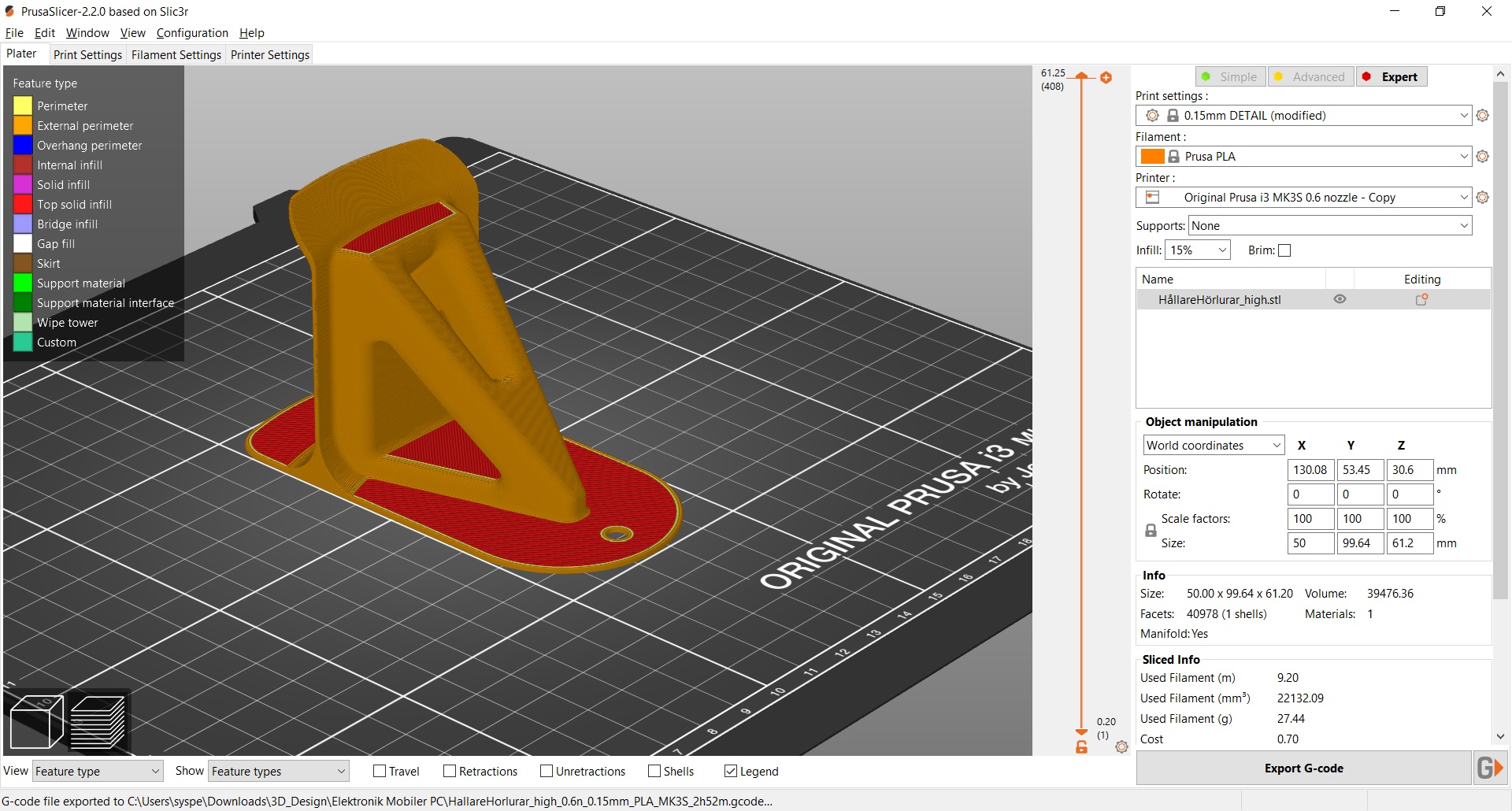The image size is (1512, 811).
Task: Click the Overhang perimeter blue legend swatch
Action: 23,145
